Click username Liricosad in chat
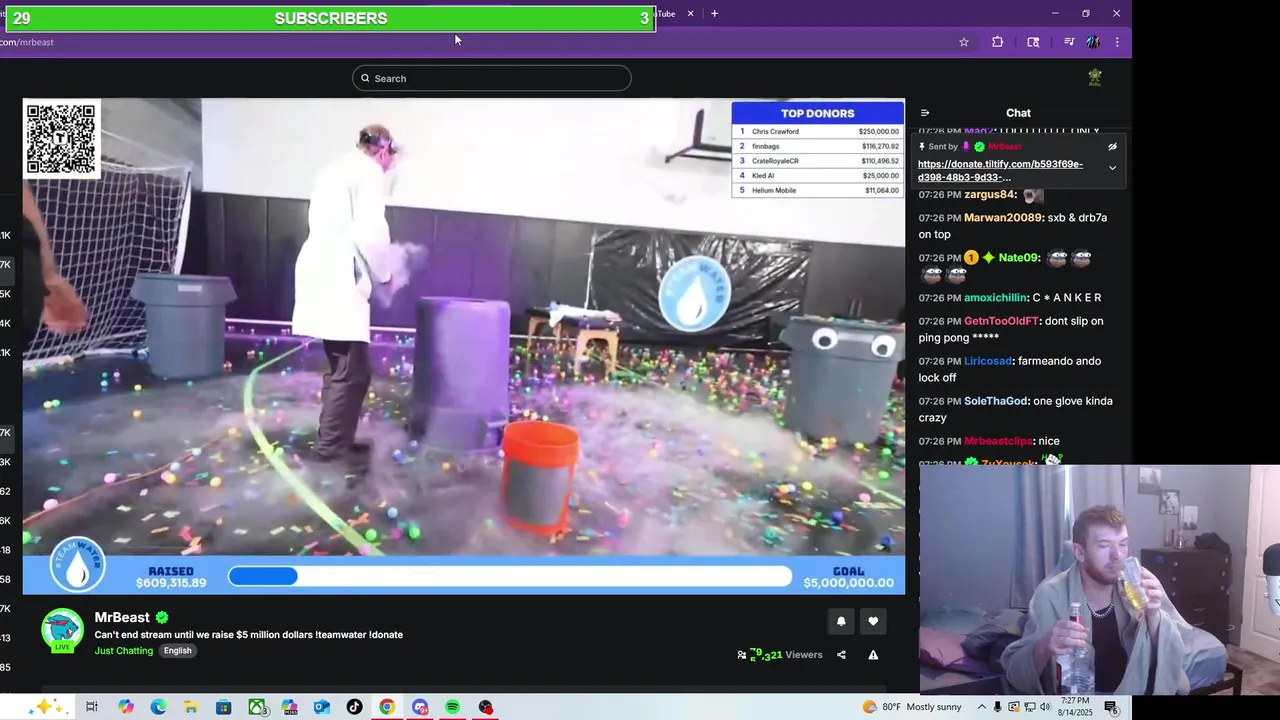This screenshot has width=1280, height=720. pos(989,361)
